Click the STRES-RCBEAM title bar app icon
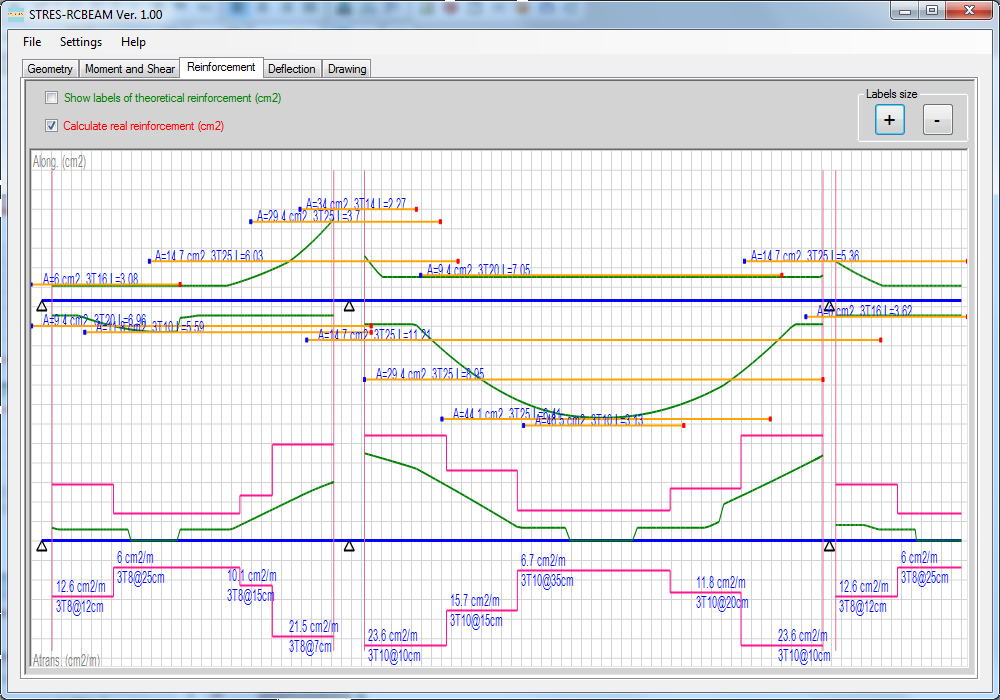This screenshot has height=700, width=1000. [x=15, y=15]
